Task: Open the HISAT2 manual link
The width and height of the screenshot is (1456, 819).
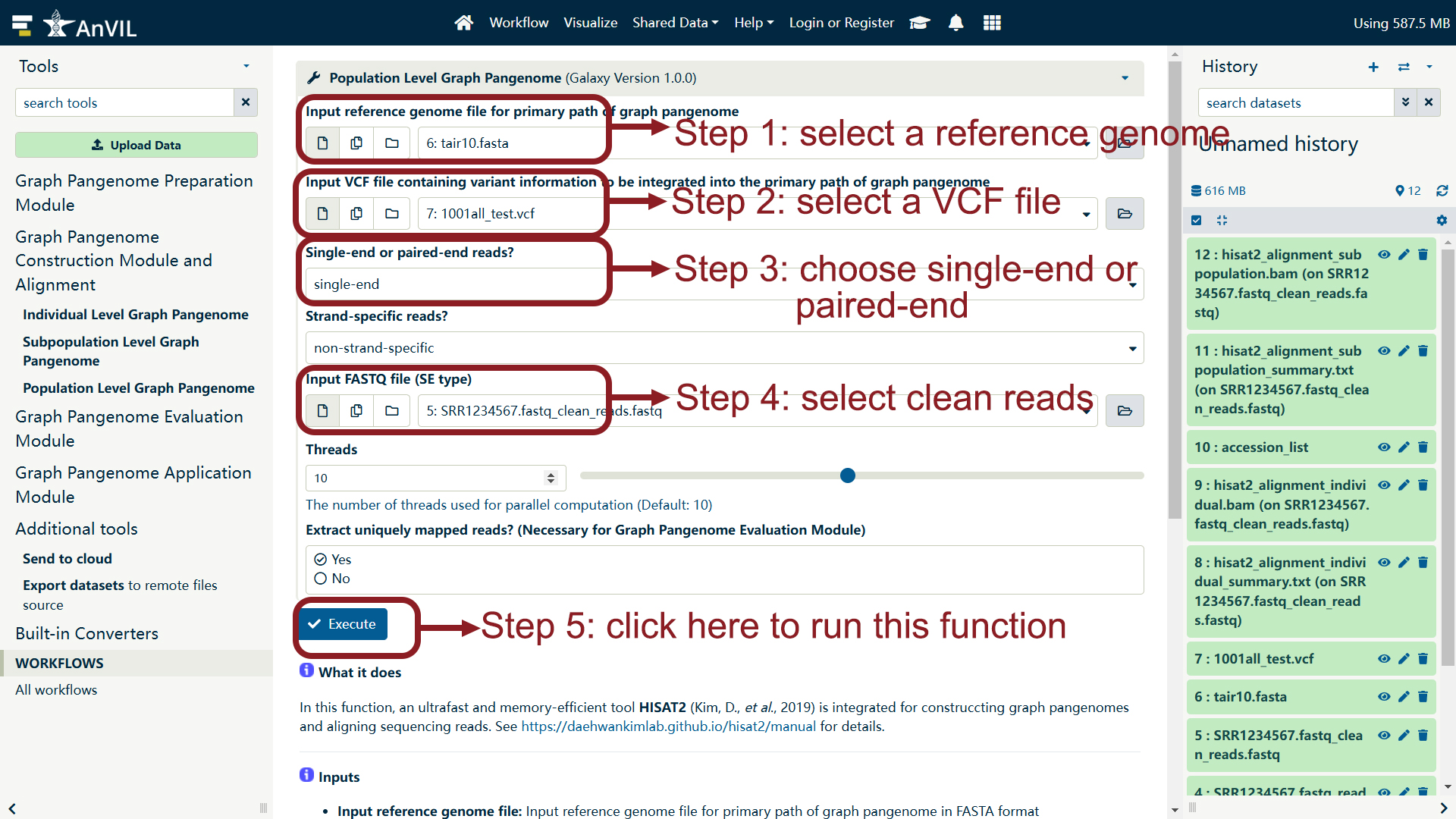Action: point(668,726)
